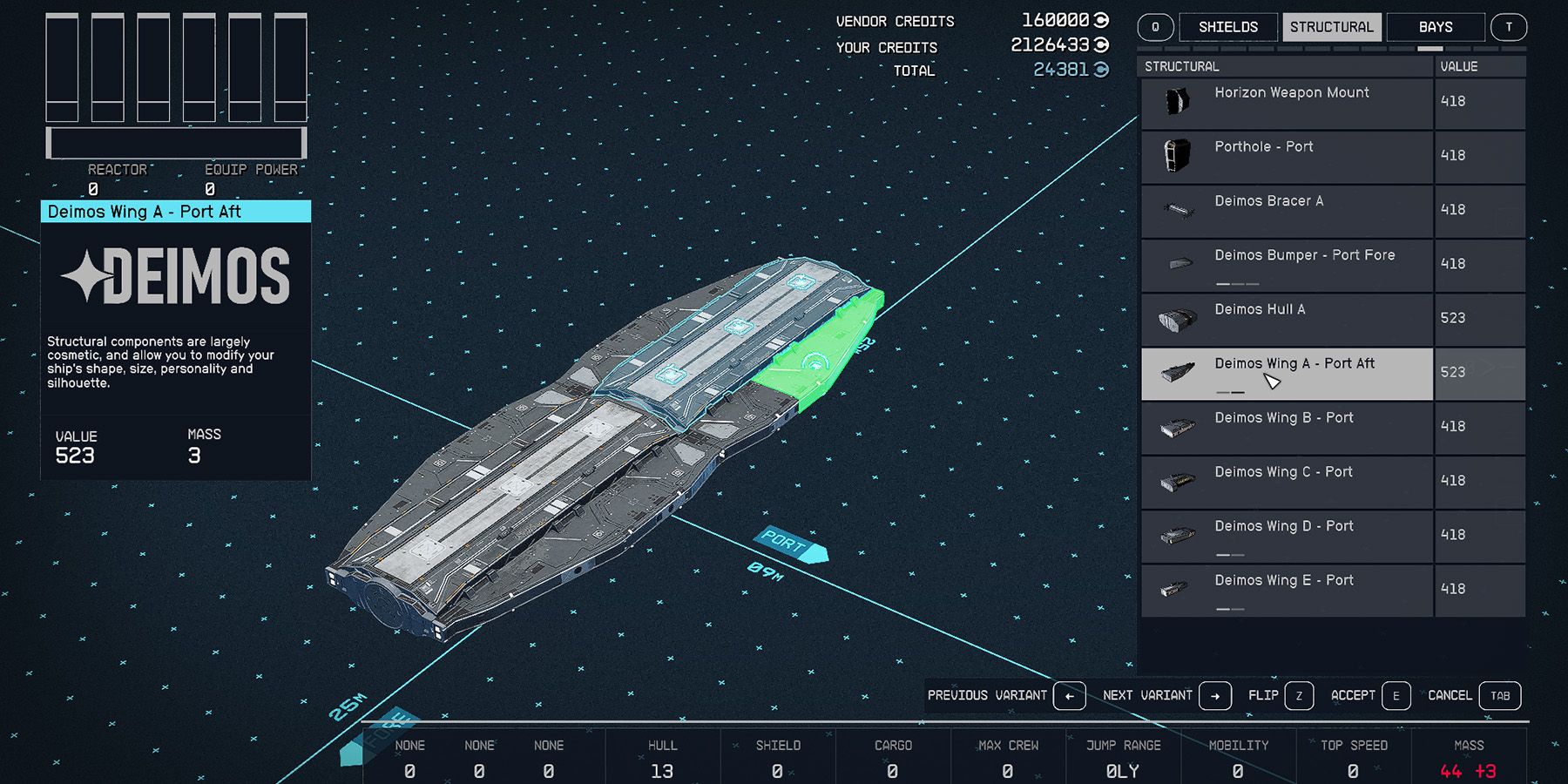This screenshot has height=784, width=1568.
Task: Click the Deimos Bumper - Port Fore icon
Action: pos(1179,264)
